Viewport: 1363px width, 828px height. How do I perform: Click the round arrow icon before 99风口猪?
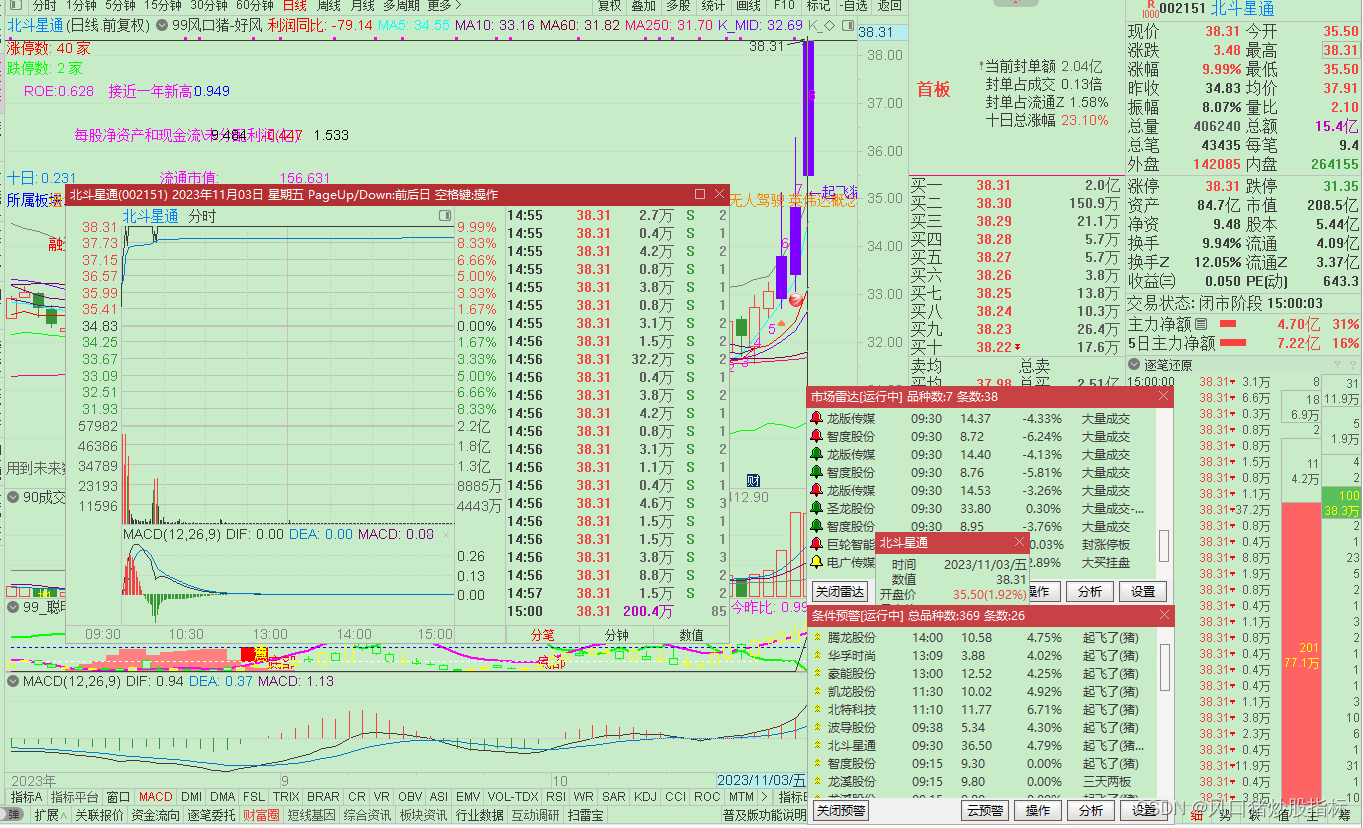point(162,25)
